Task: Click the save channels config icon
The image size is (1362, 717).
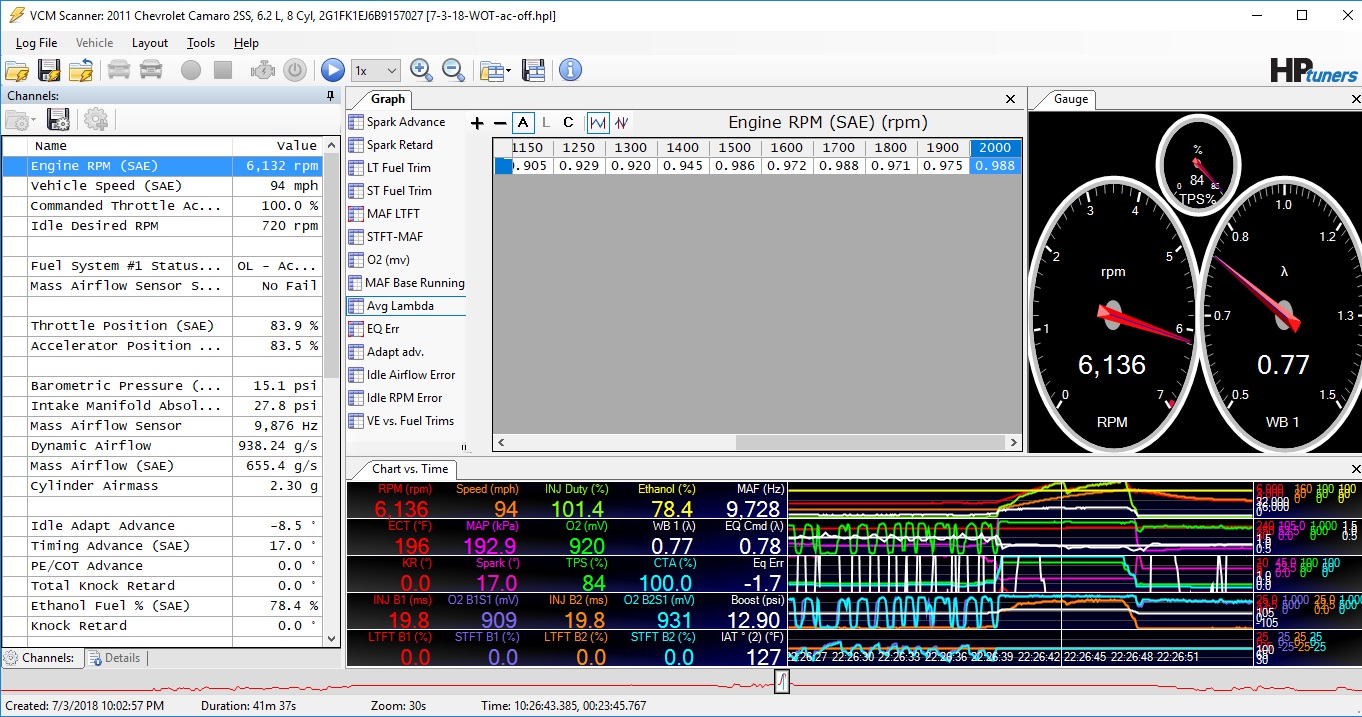Action: (x=58, y=120)
